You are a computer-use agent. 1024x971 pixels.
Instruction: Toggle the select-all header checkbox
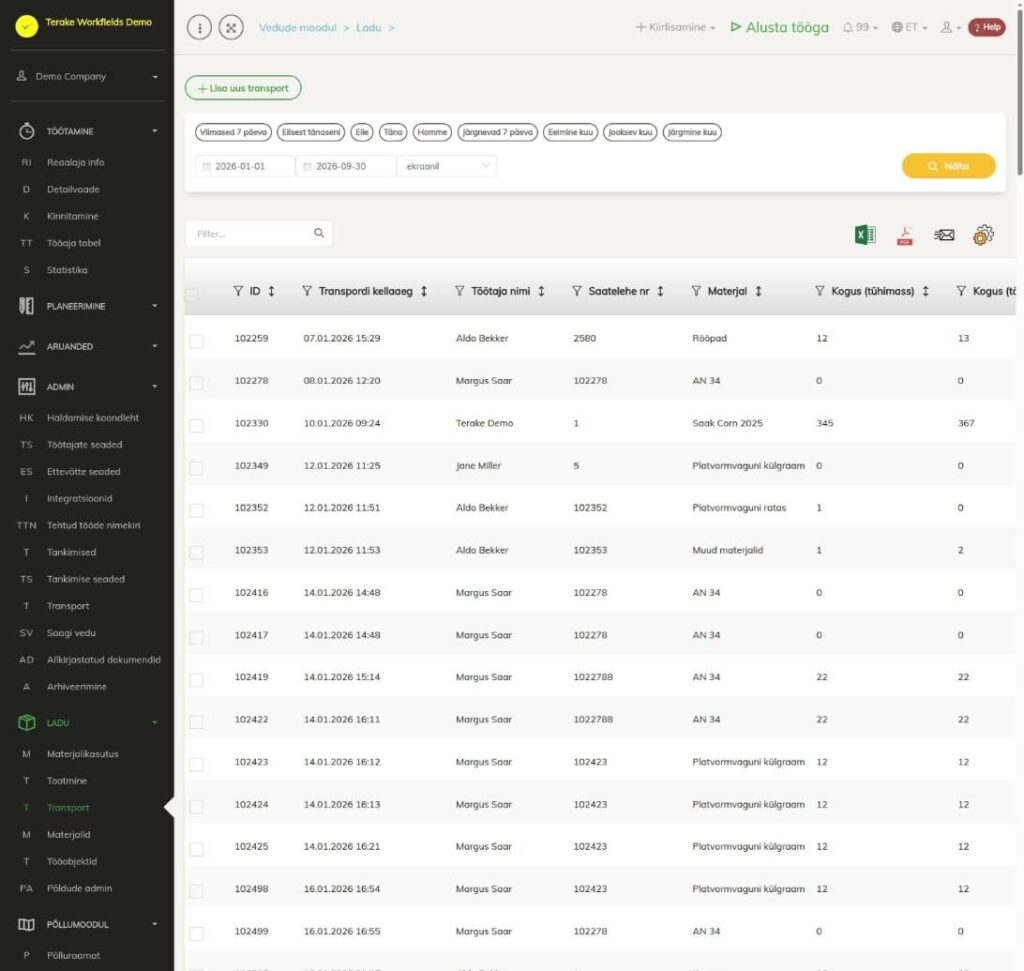point(192,295)
